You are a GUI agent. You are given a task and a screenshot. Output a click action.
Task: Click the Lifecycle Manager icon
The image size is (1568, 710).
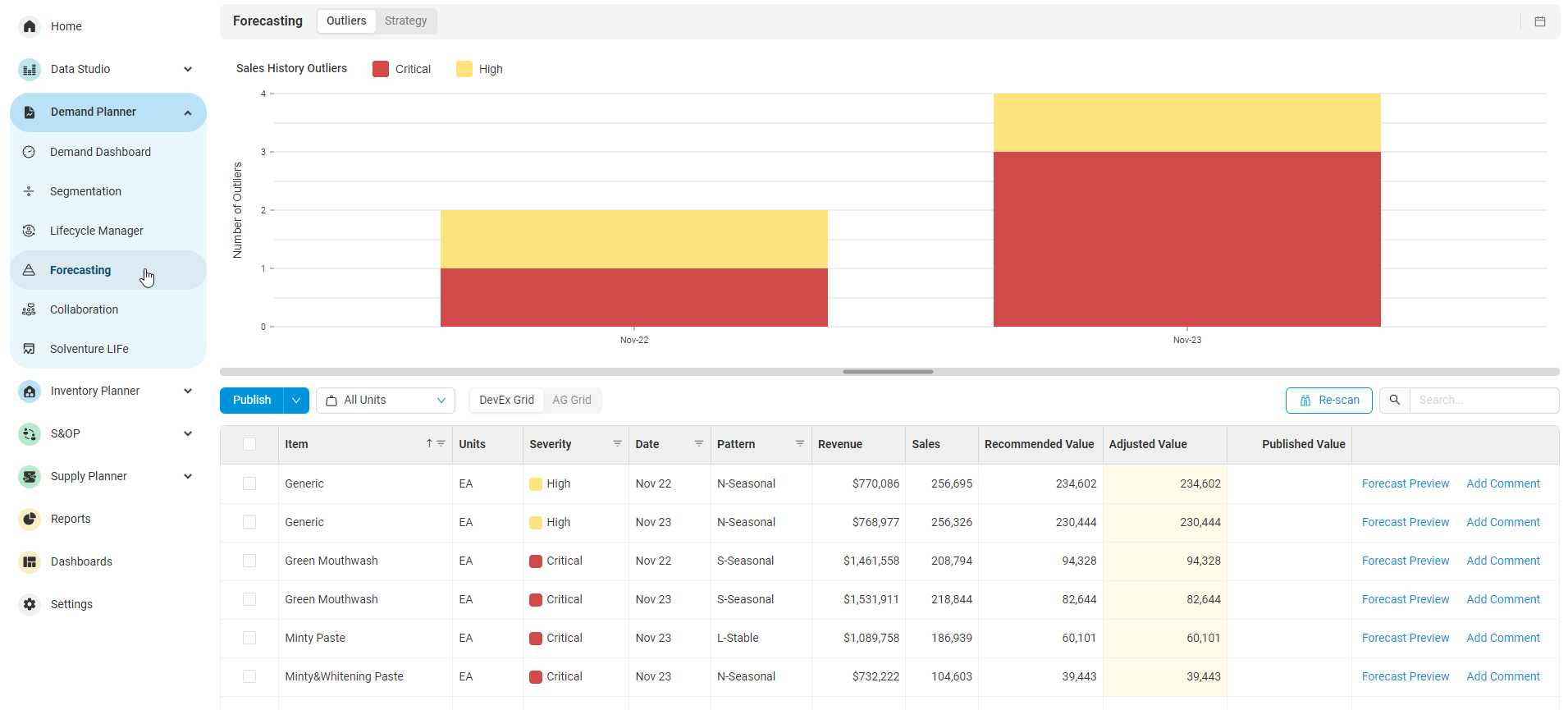tap(29, 231)
